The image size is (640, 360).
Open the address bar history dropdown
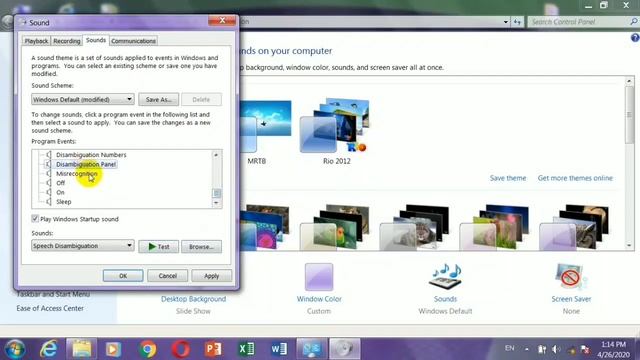pos(506,22)
